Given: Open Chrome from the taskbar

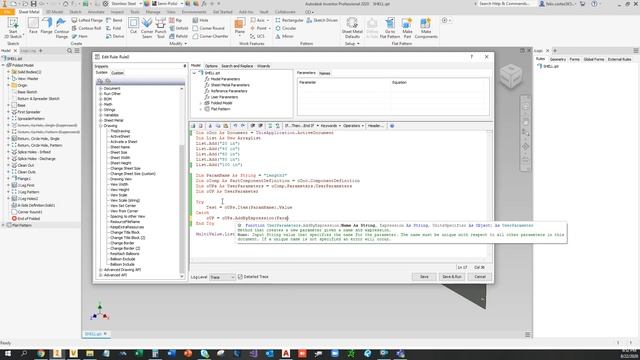Looking at the screenshot, I should 41,353.
